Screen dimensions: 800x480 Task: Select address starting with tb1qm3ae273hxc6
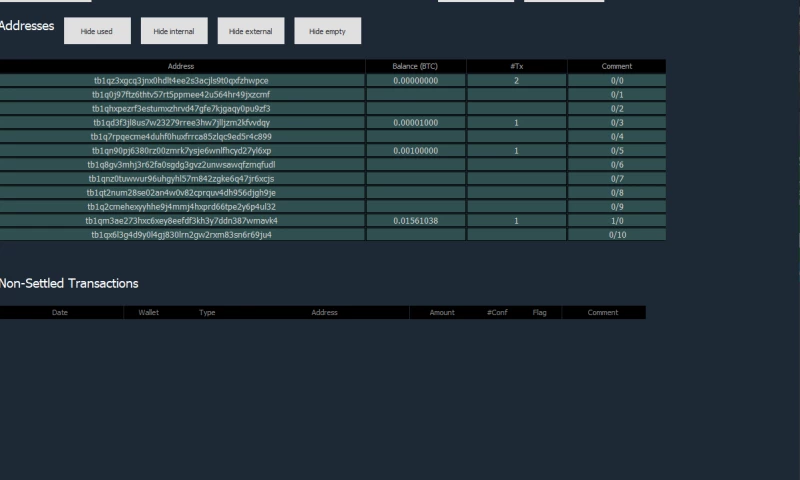point(181,221)
